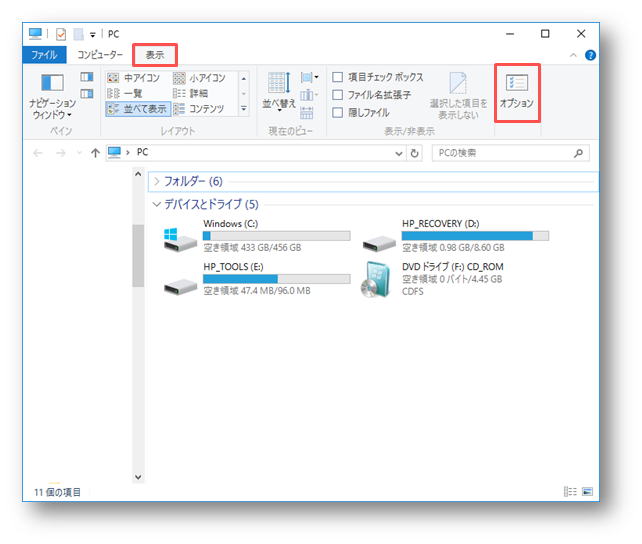The height and width of the screenshot is (544, 642).
Task: Click 空き領域 433 GB/456 GB text
Action: [252, 248]
